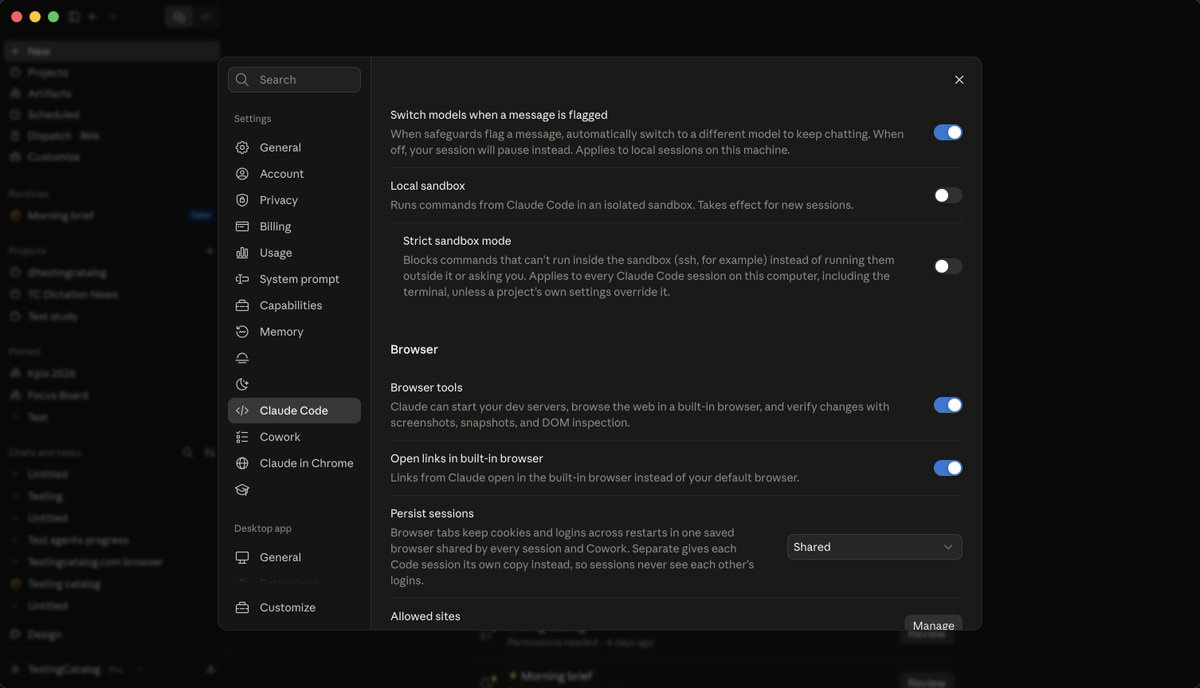Open Dispatch beta in the main sidebar
Viewport: 1200px width, 688px height.
(112, 136)
